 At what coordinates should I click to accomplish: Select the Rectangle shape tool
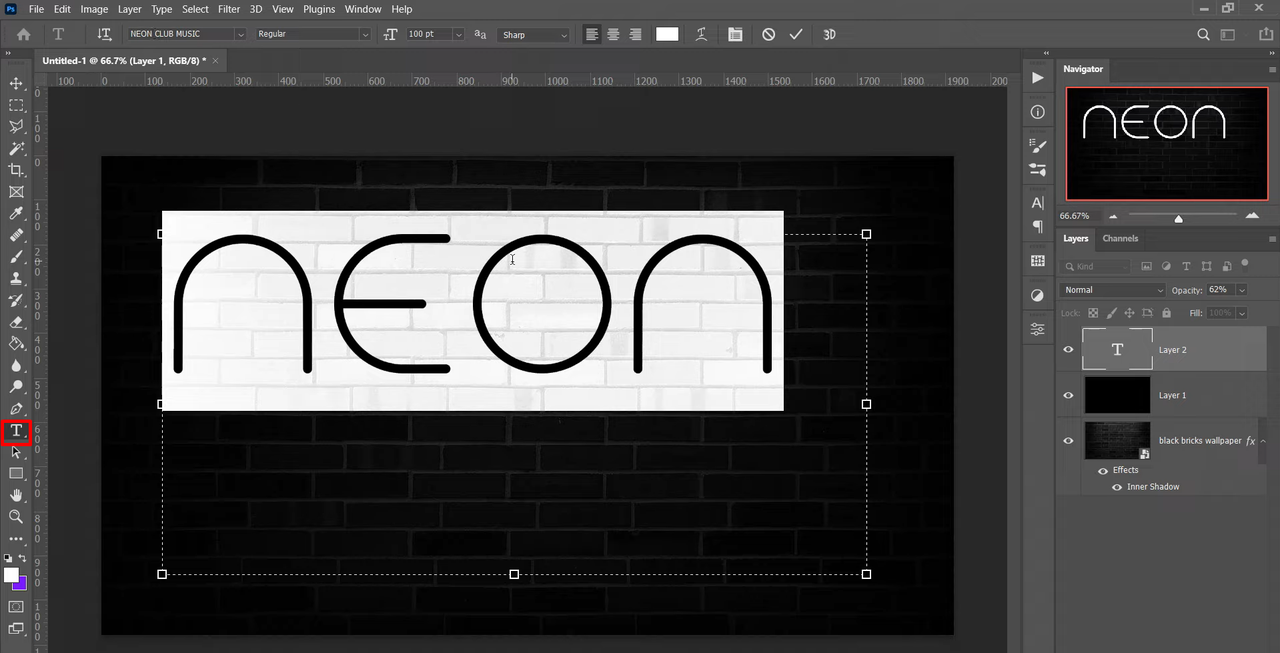point(16,473)
